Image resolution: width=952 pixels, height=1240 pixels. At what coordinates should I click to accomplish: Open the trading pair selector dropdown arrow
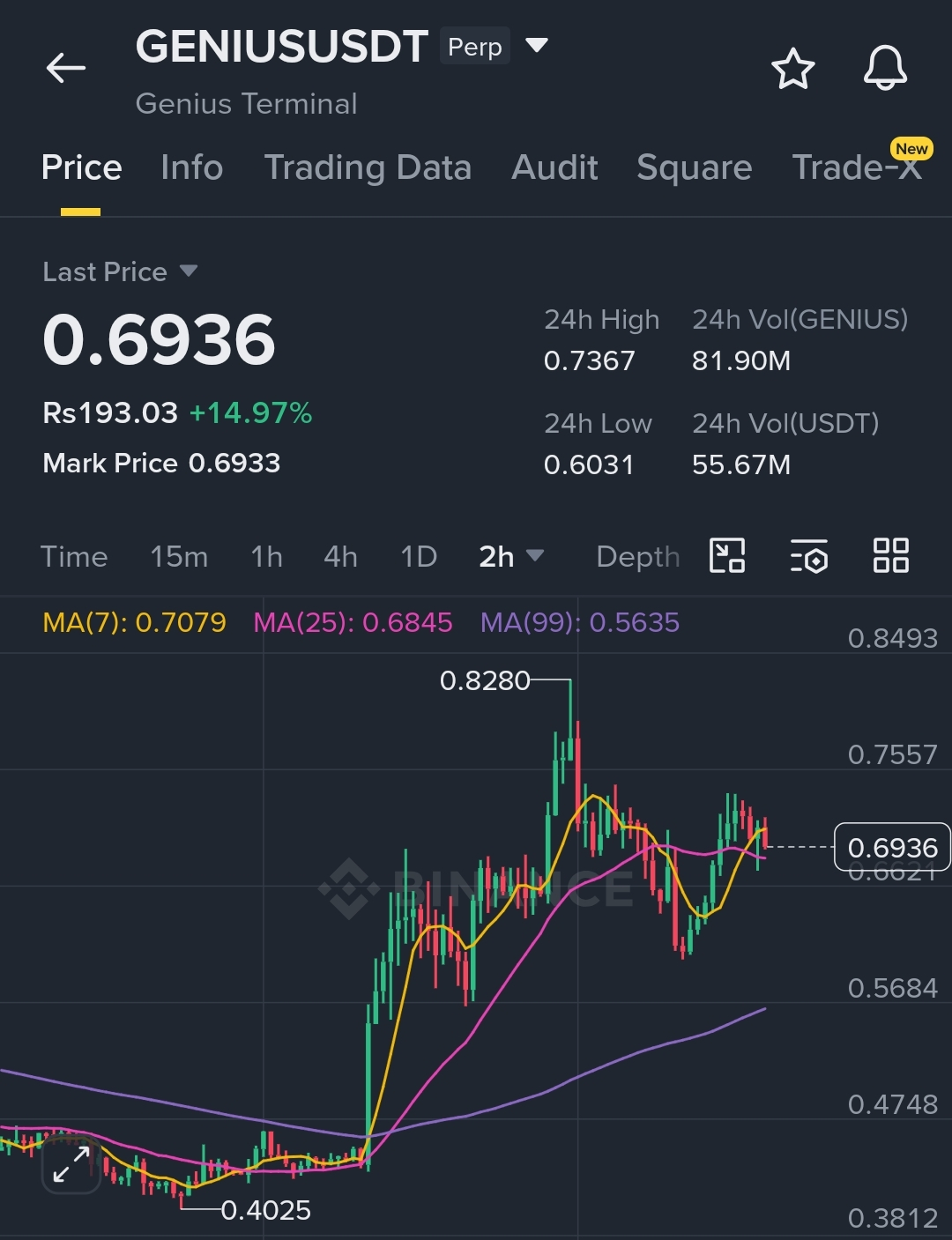tap(537, 45)
